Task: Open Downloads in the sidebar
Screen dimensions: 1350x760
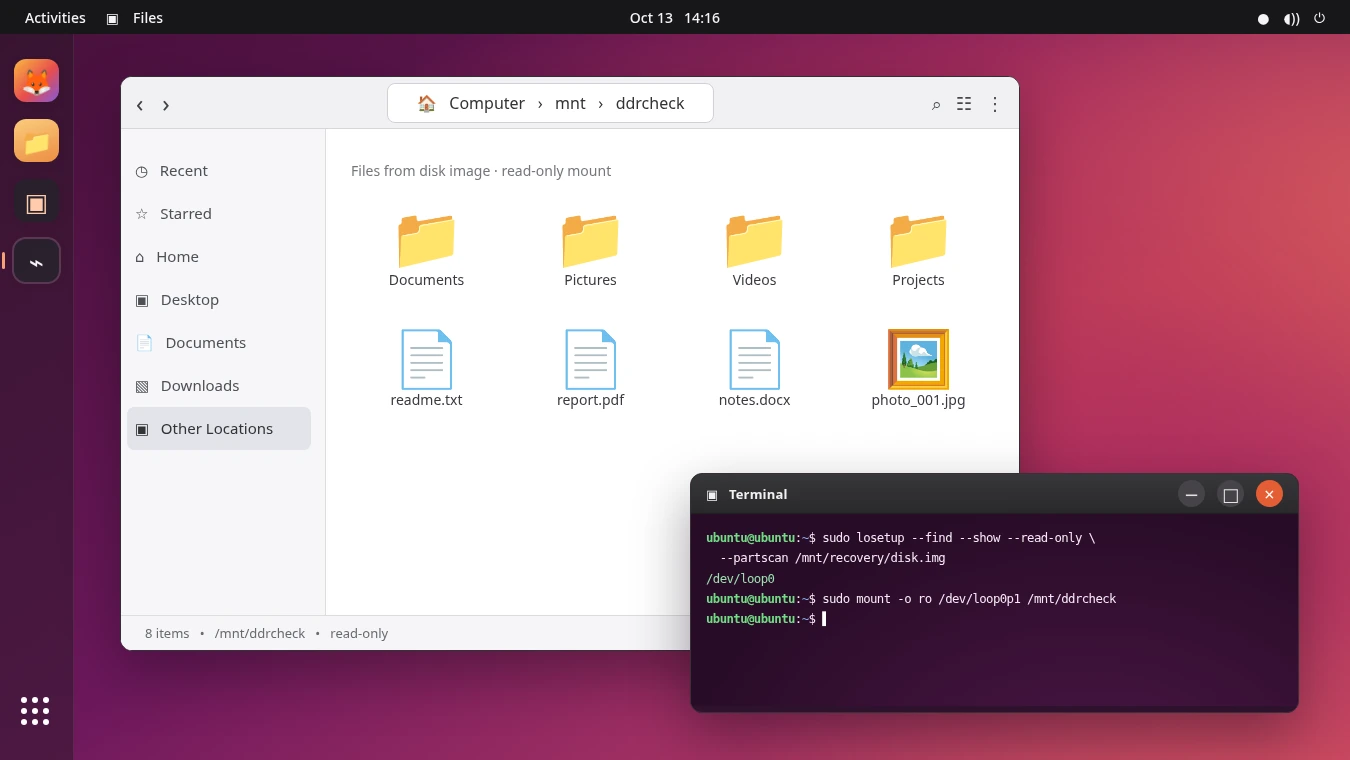Action: tap(219, 386)
